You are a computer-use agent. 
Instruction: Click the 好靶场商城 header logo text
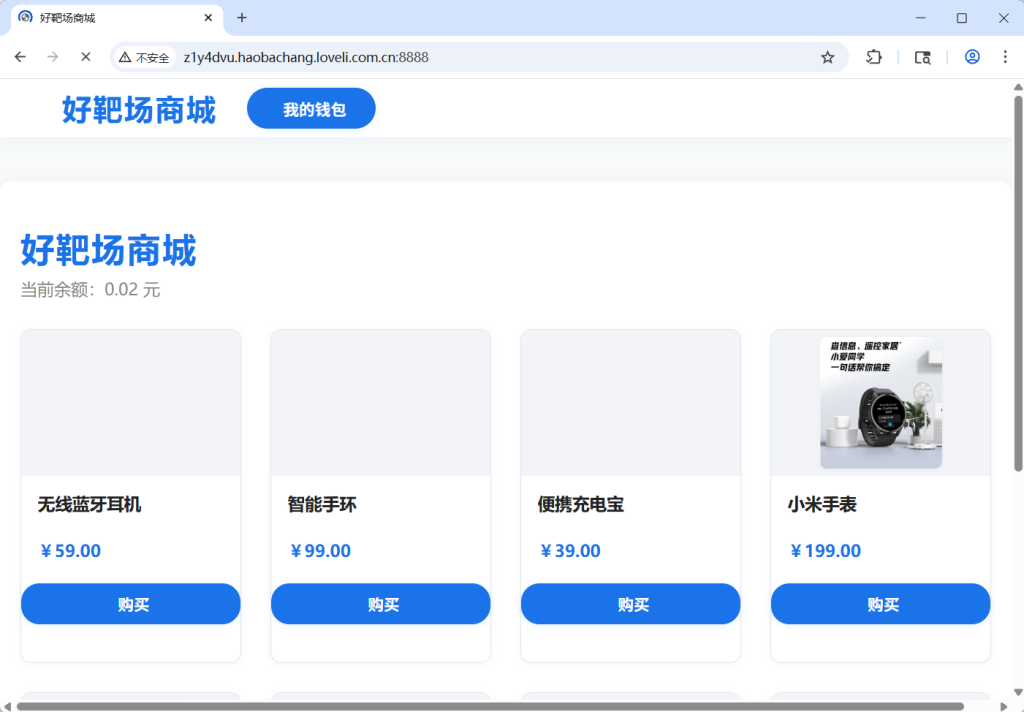click(139, 109)
